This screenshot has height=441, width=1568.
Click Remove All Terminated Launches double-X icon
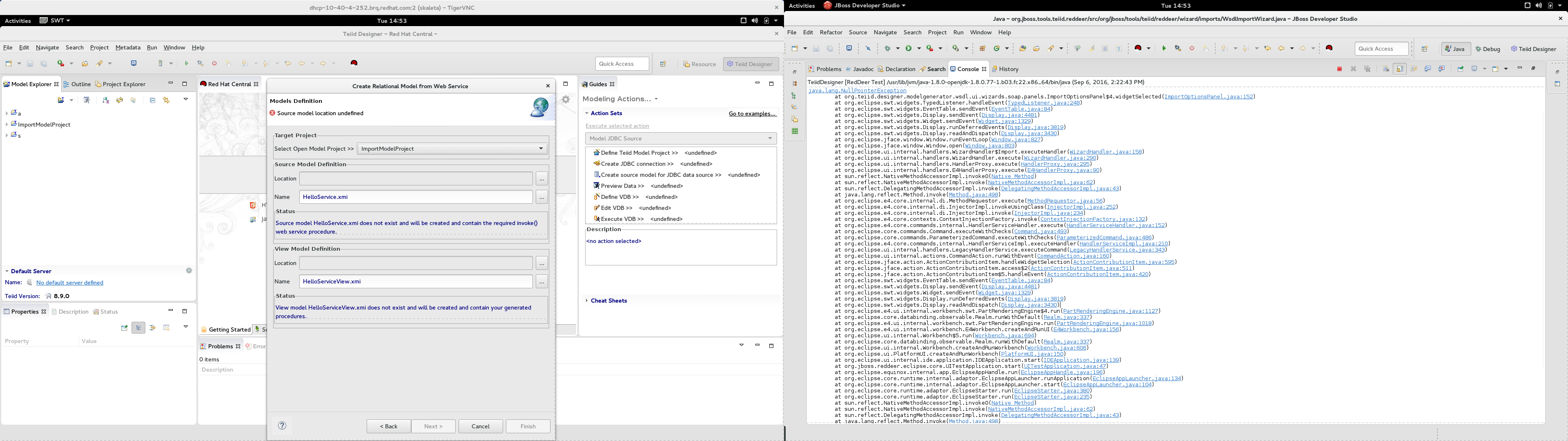1367,69
